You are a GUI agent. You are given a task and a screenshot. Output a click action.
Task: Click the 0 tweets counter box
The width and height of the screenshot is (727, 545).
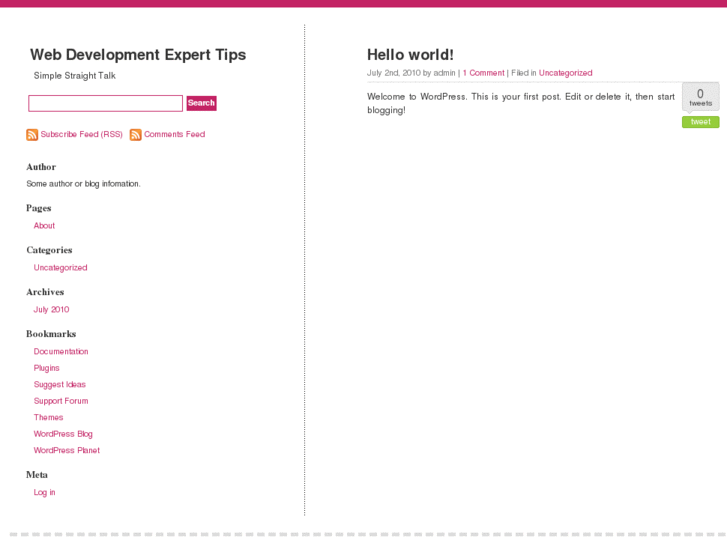tap(700, 97)
